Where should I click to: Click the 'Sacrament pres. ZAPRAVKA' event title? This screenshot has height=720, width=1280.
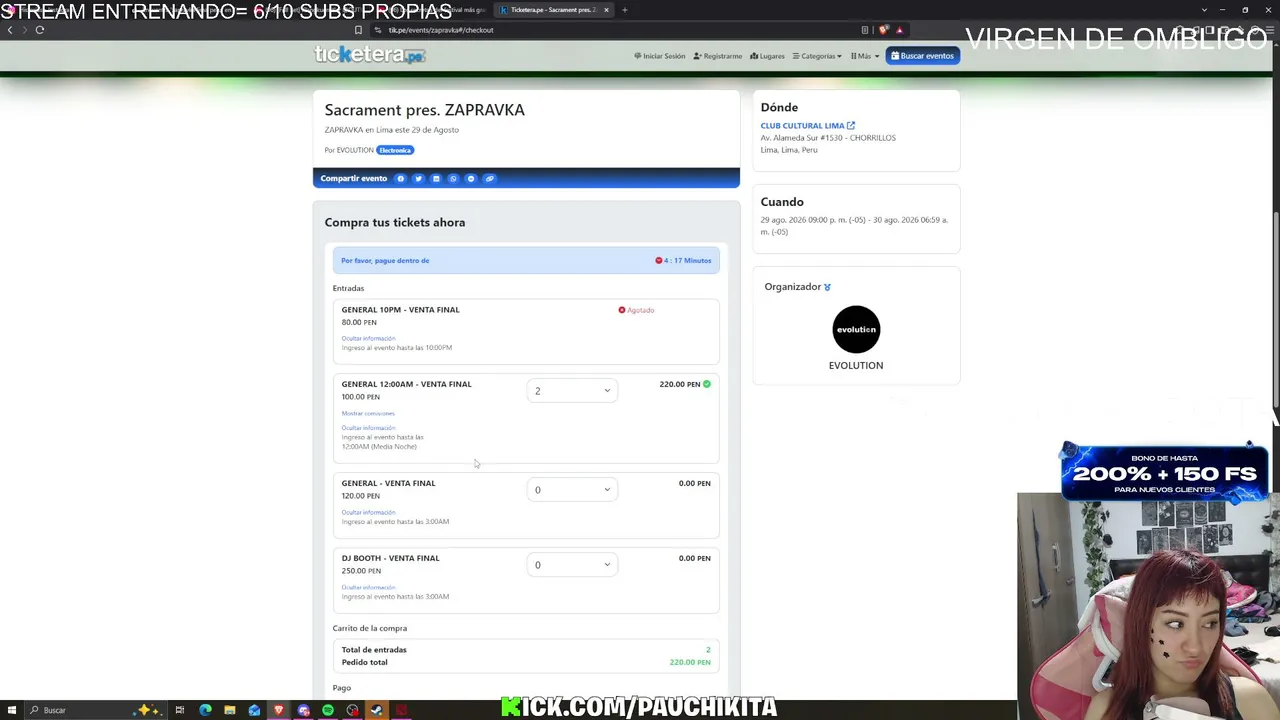click(x=425, y=110)
